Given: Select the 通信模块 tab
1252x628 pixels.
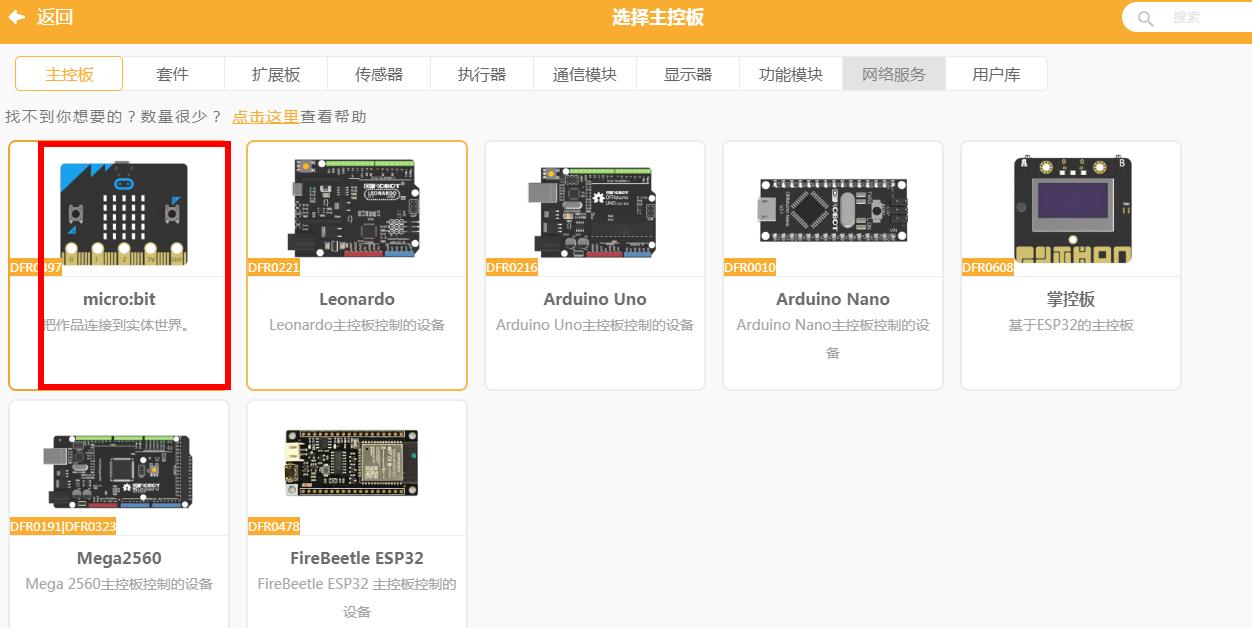Looking at the screenshot, I should pos(585,74).
